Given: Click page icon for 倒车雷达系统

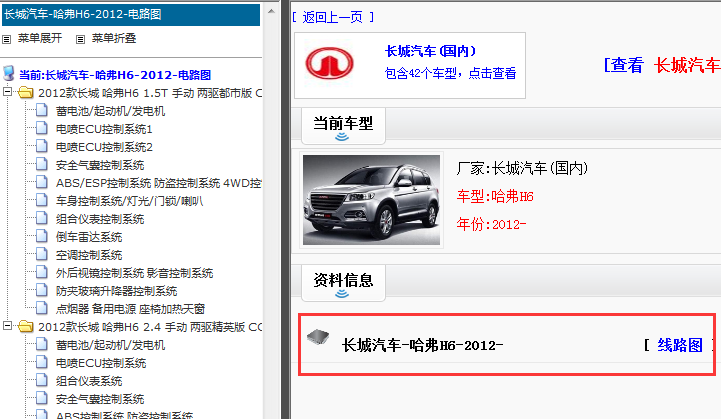Looking at the screenshot, I should coord(42,236).
